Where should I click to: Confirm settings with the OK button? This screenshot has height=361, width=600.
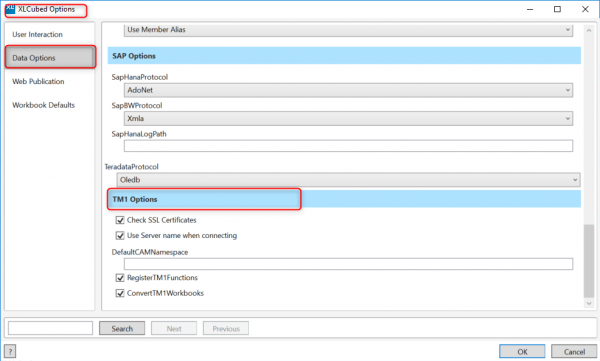522,351
